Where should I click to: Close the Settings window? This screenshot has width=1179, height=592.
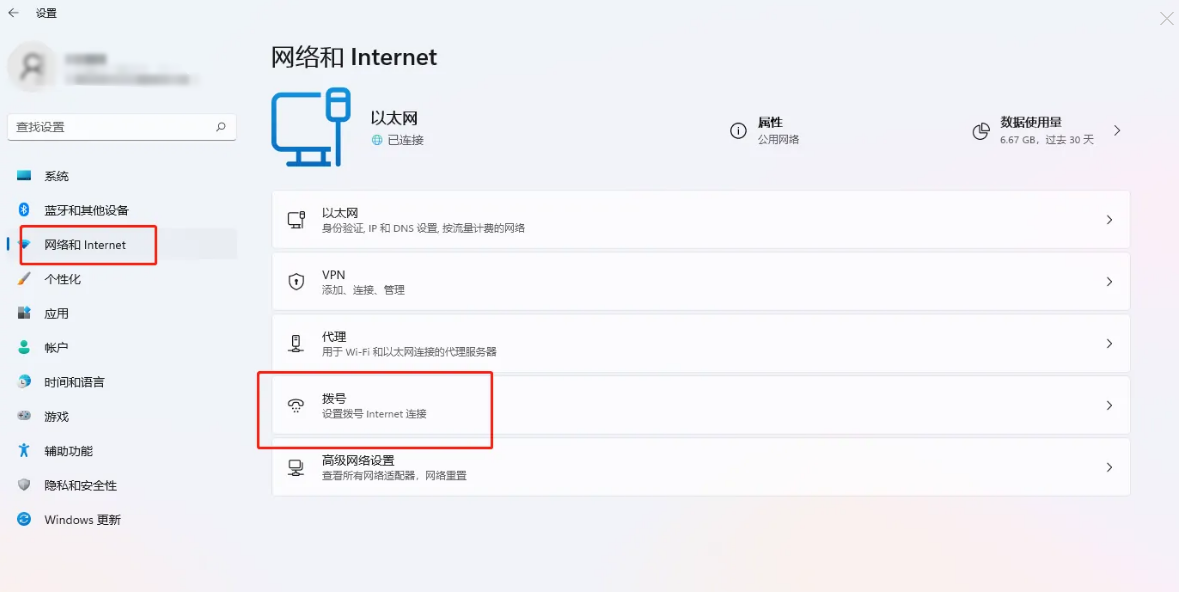click(1166, 18)
